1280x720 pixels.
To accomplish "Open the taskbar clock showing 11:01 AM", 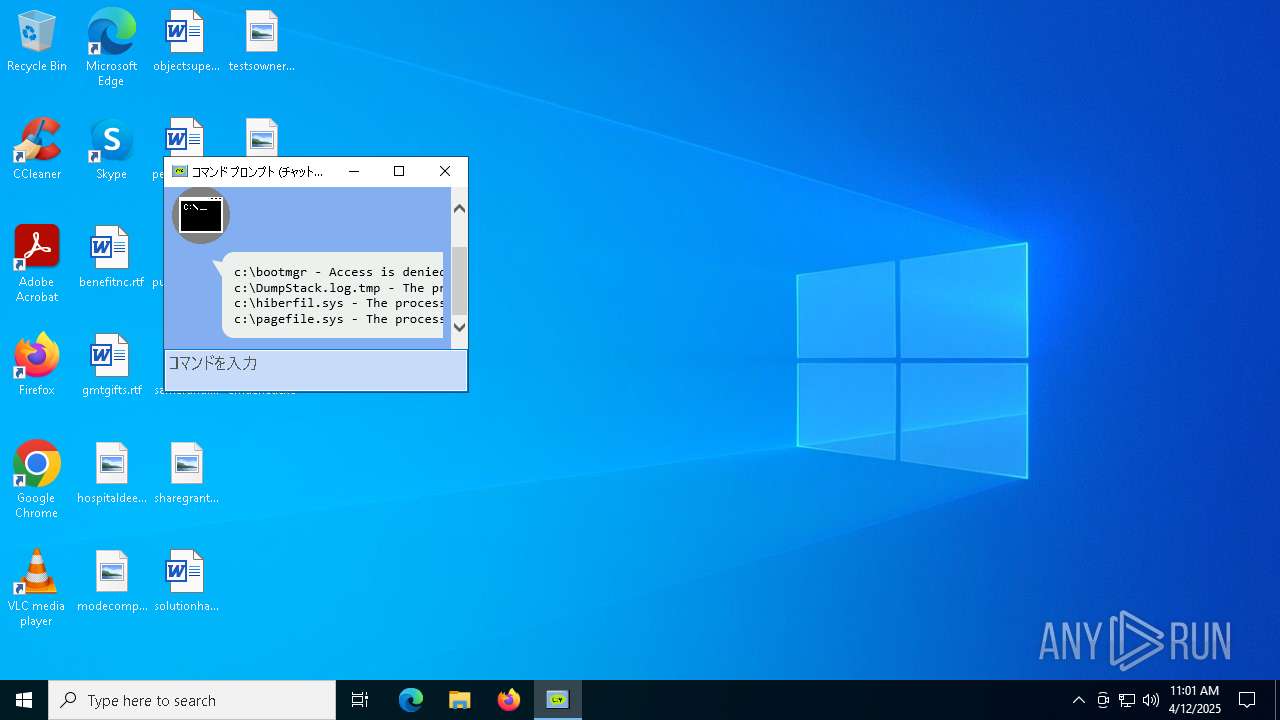I will point(1195,700).
